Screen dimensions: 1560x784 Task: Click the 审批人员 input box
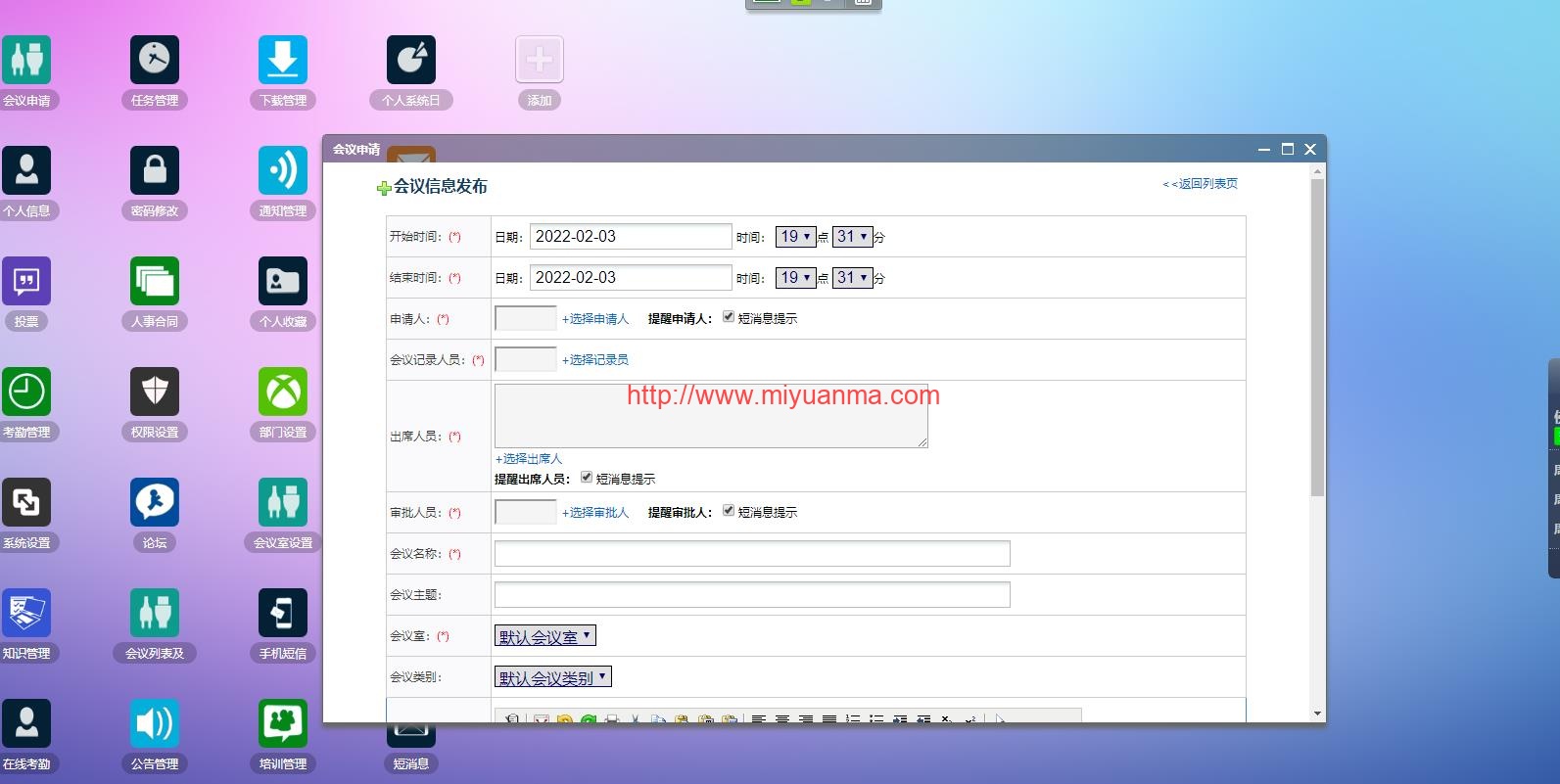pos(526,512)
